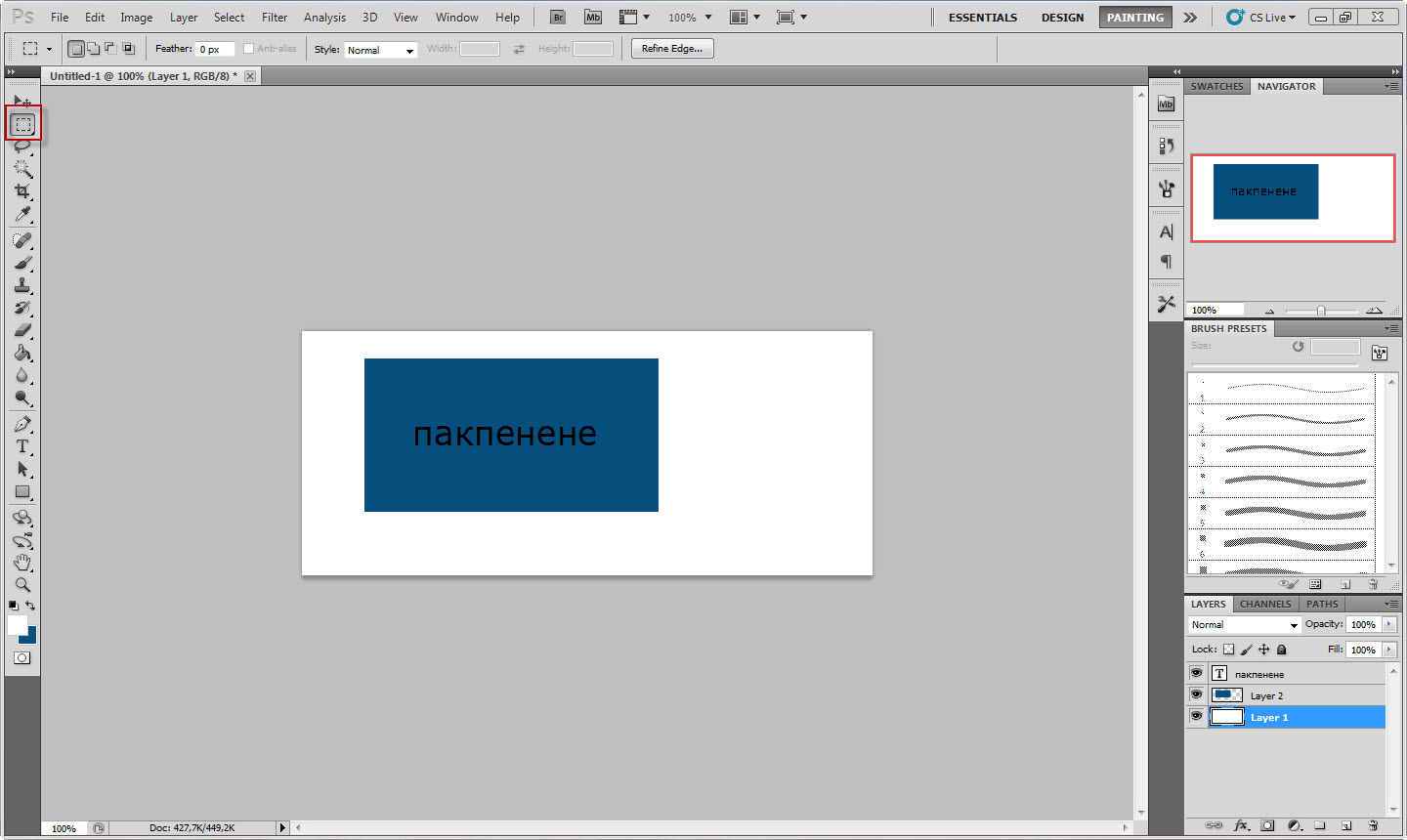The image size is (1407, 840).
Task: Switch to the Design workspace
Action: click(x=1062, y=18)
